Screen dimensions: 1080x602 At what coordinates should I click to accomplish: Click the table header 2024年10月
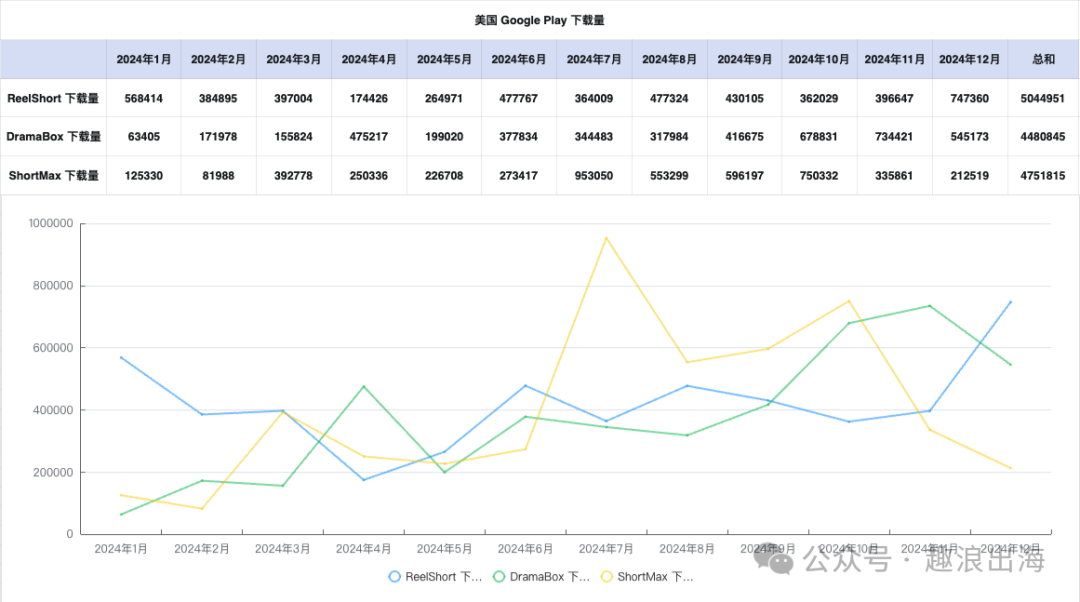click(x=819, y=59)
